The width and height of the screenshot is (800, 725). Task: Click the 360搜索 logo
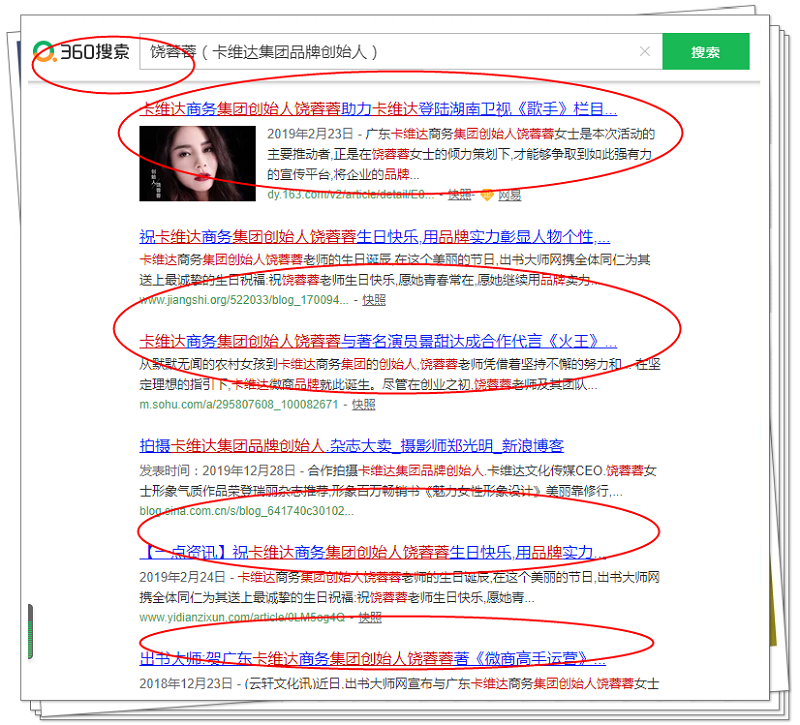tap(82, 52)
